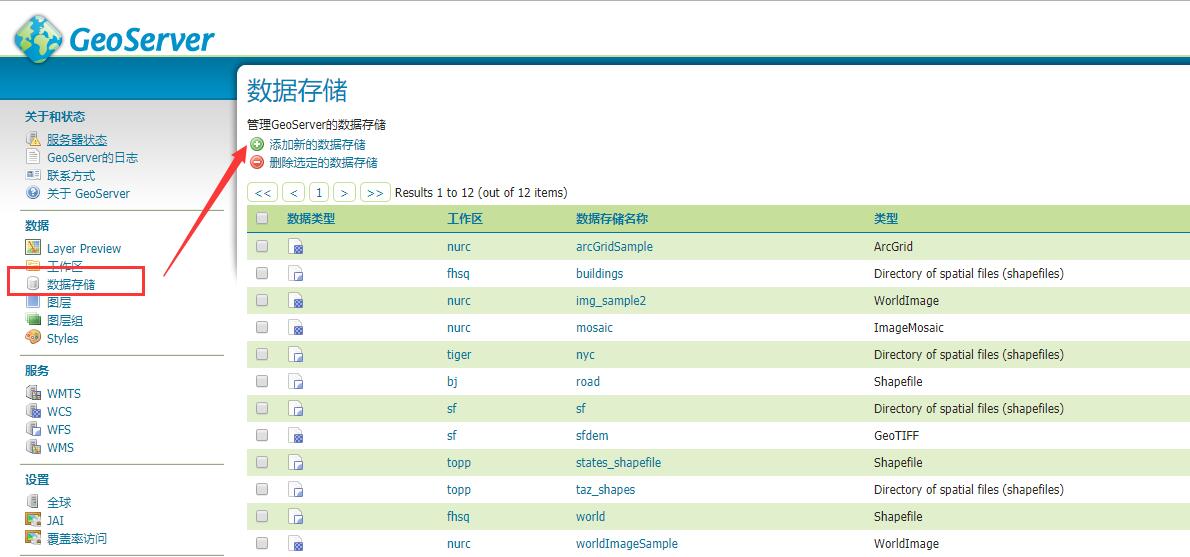
Task: Click the Layer Preview map icon
Action: click(x=33, y=247)
